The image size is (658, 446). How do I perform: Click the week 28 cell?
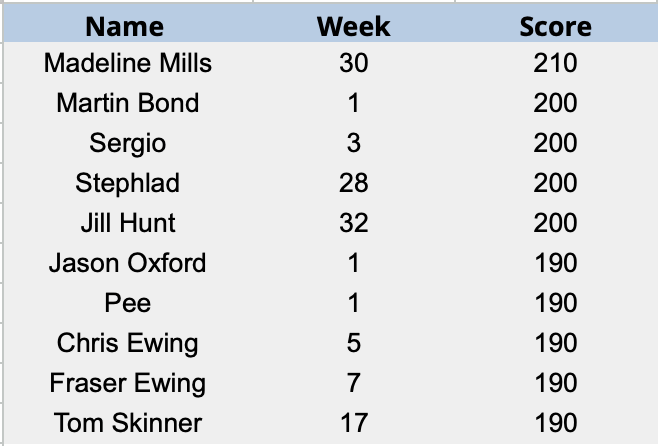pos(353,183)
